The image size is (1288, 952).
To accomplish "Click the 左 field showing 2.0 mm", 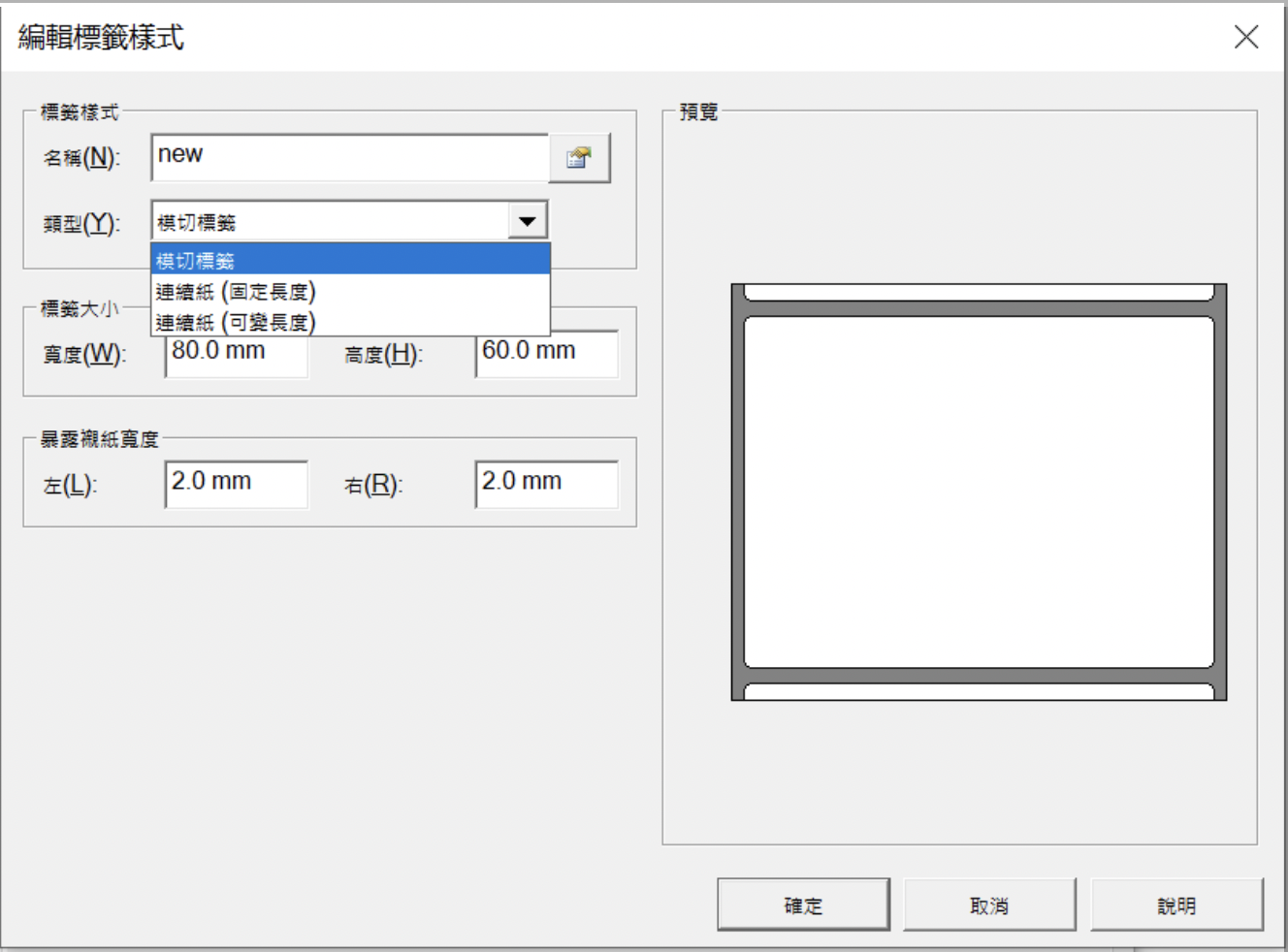I will pyautogui.click(x=237, y=484).
